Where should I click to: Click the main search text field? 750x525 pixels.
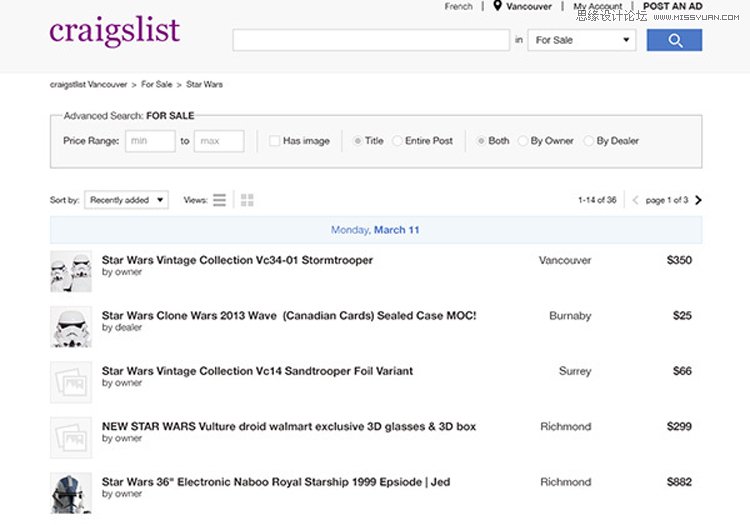tap(371, 40)
